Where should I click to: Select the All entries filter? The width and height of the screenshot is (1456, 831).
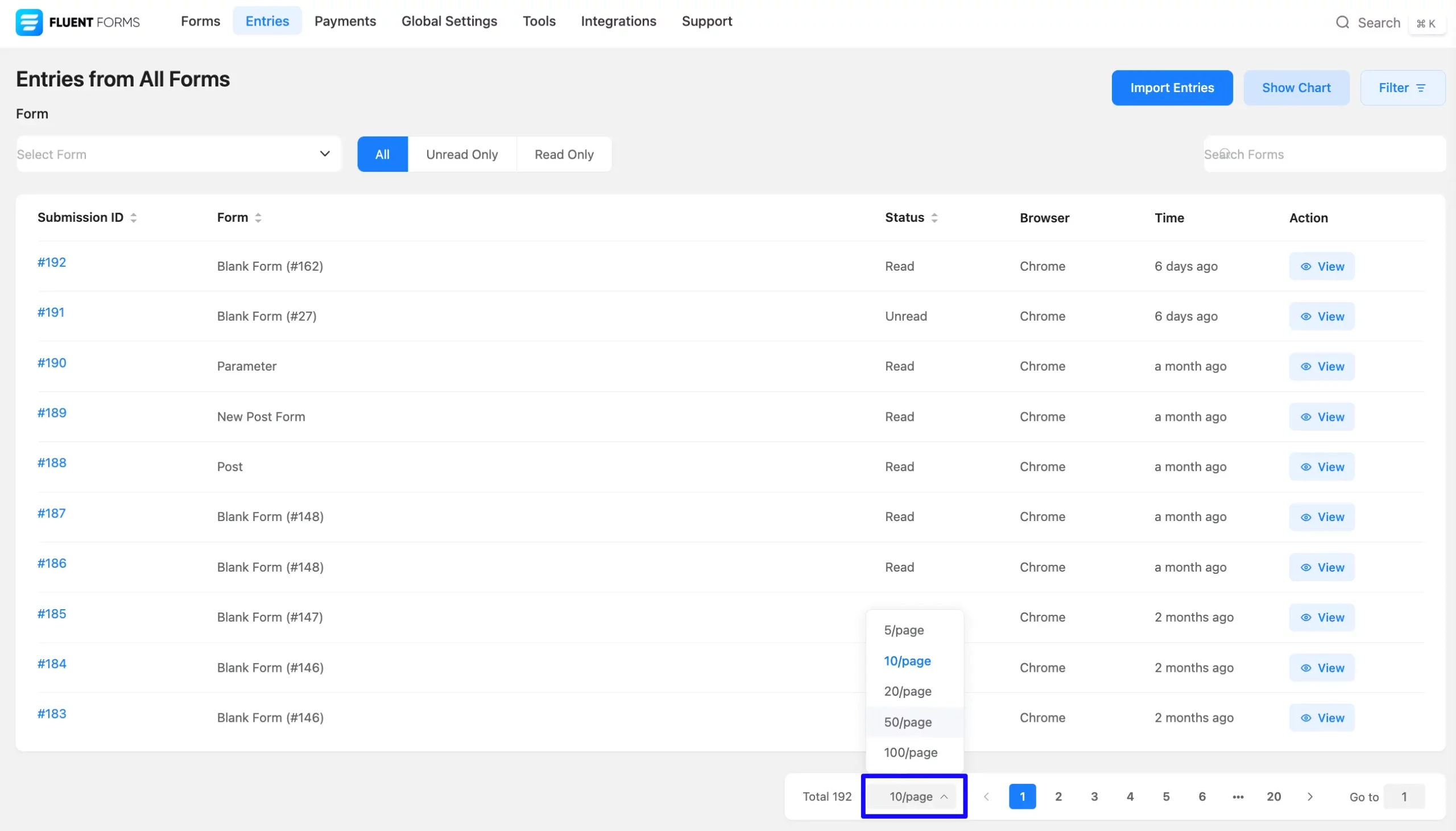coord(382,154)
